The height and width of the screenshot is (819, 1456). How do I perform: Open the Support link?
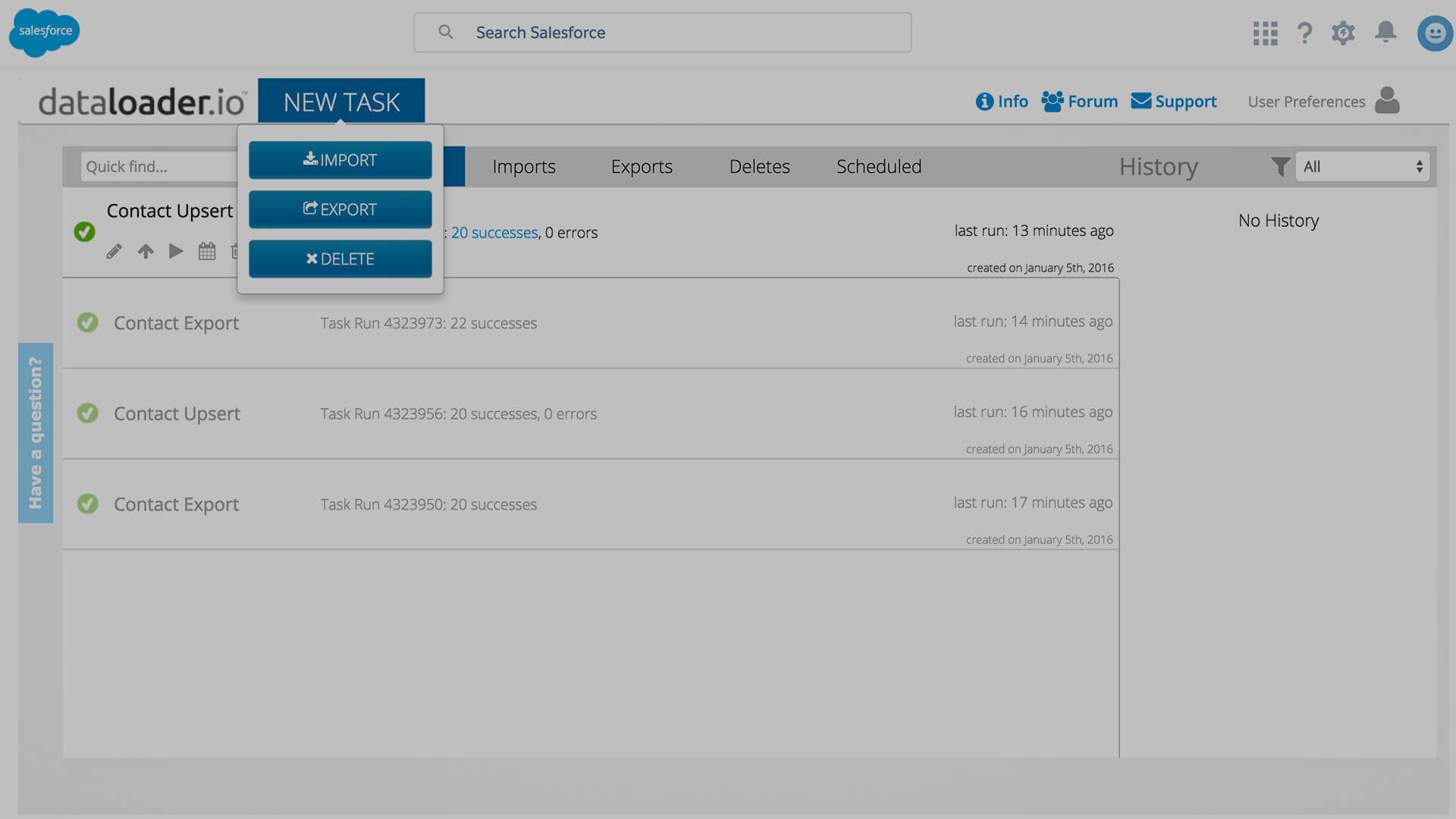pyautogui.click(x=1174, y=102)
